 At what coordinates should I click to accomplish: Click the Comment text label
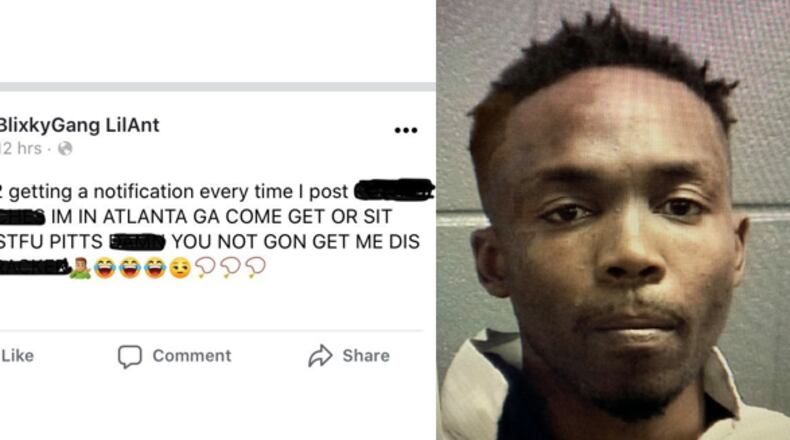tap(192, 356)
